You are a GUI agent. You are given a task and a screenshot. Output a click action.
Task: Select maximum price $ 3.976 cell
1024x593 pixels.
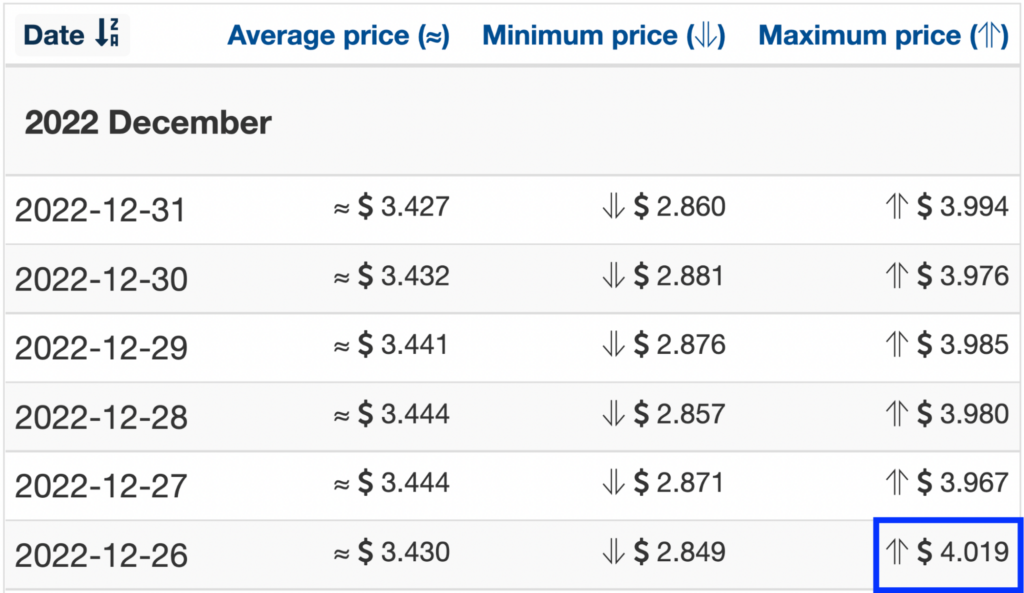pos(947,276)
